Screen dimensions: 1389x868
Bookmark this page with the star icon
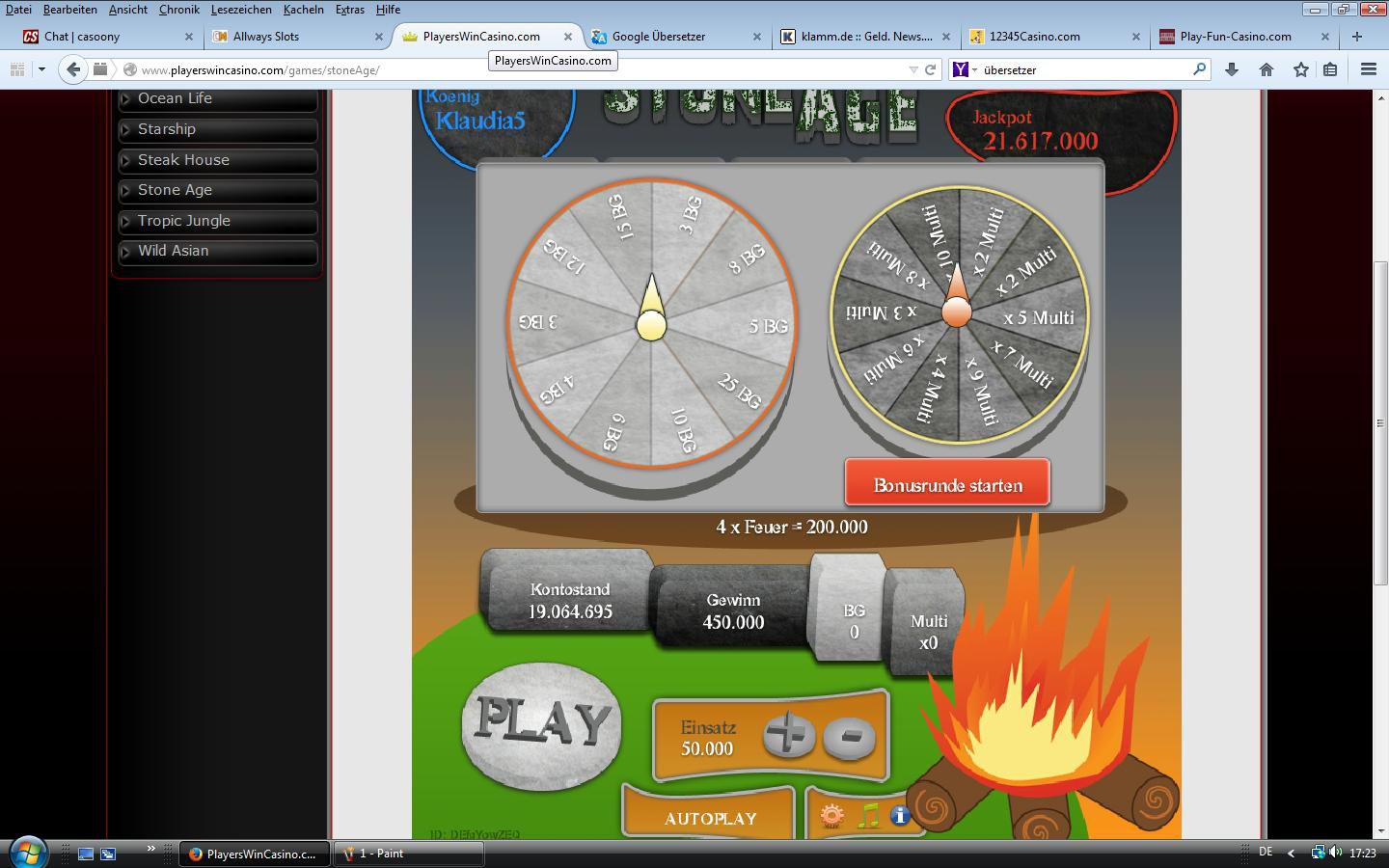(1301, 69)
